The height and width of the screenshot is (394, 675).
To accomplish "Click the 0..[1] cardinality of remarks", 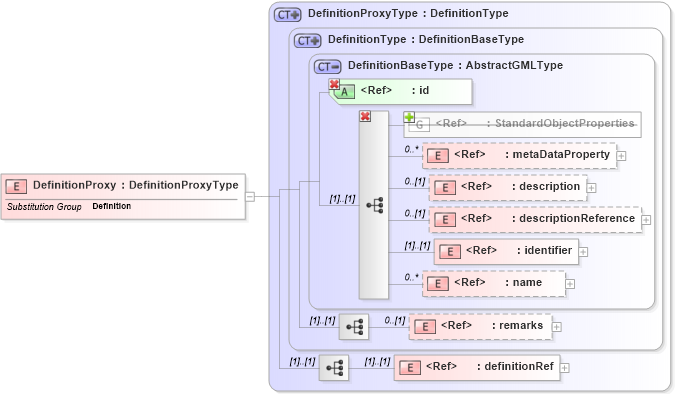I will [395, 320].
